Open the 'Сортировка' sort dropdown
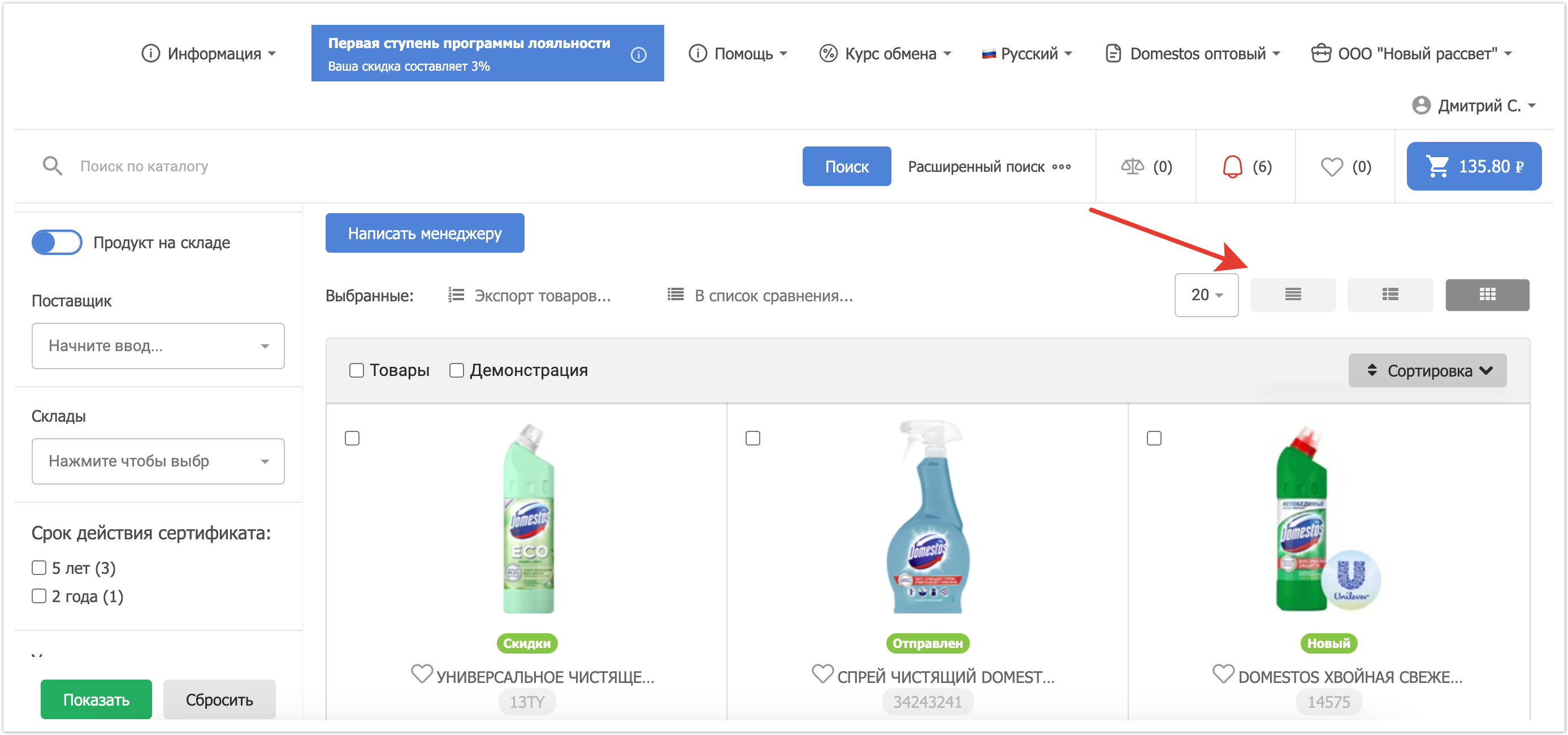1568x735 pixels. pos(1427,370)
